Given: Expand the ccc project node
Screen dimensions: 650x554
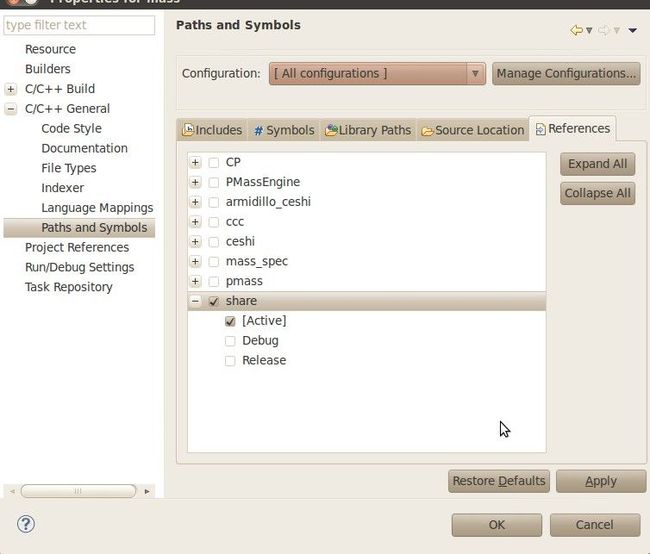Looking at the screenshot, I should point(195,222).
